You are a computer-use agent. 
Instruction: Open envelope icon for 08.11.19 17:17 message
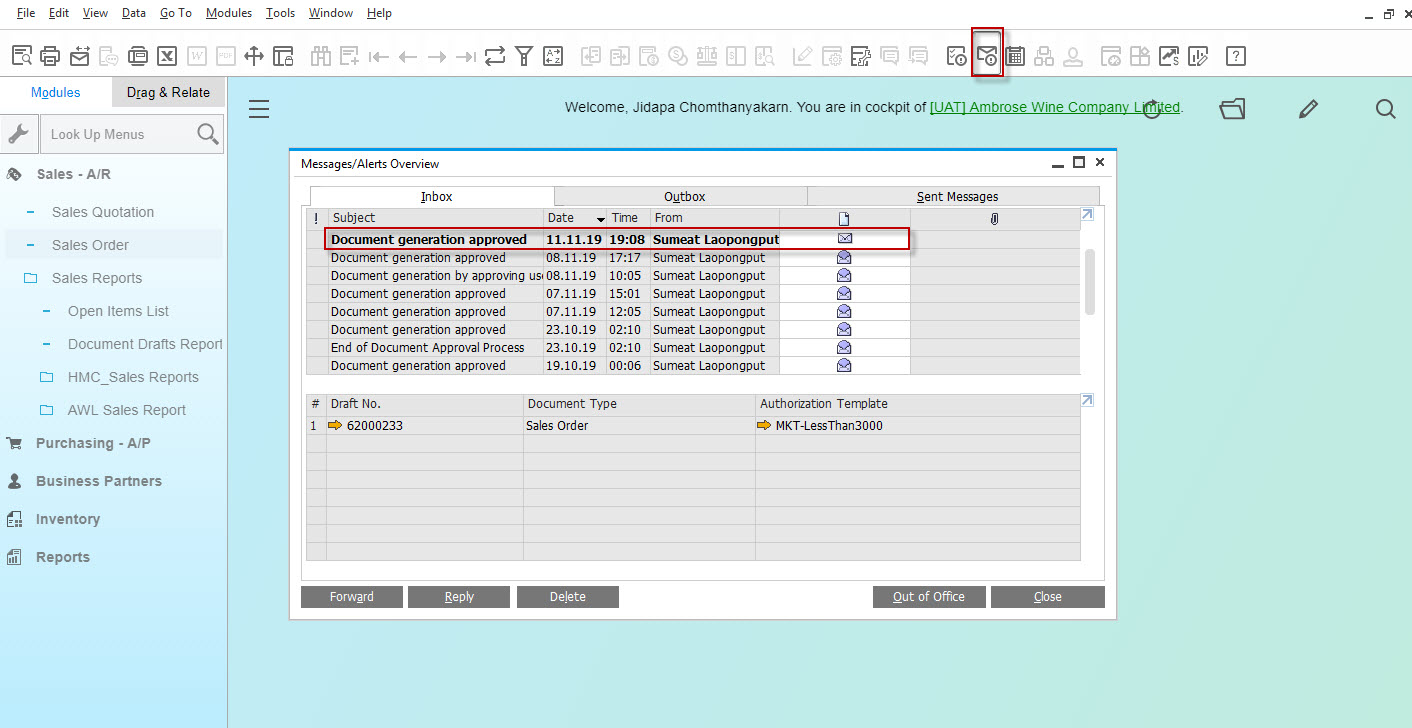point(844,258)
